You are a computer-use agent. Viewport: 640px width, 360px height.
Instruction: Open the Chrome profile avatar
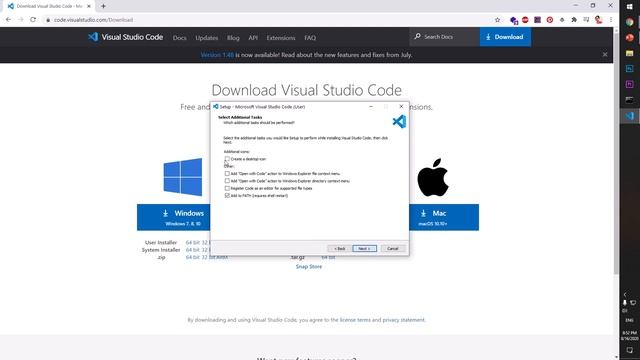599,20
